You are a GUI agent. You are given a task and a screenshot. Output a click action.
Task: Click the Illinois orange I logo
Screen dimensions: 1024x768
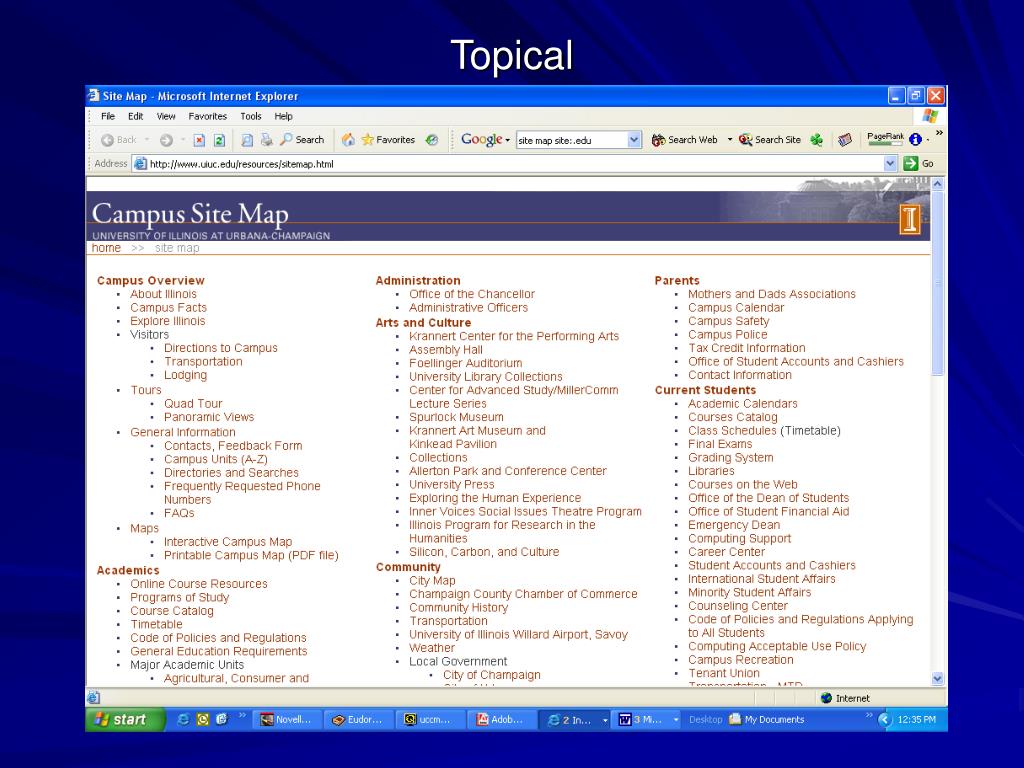(910, 219)
